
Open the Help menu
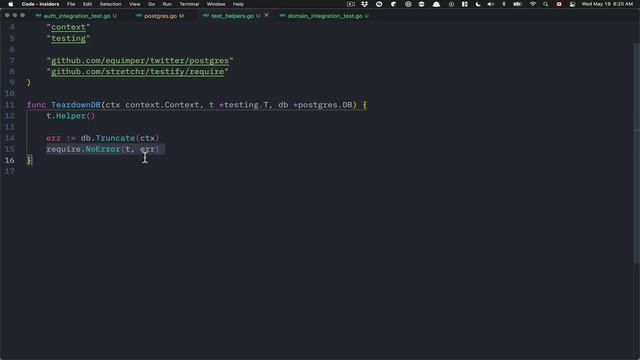point(238,4)
